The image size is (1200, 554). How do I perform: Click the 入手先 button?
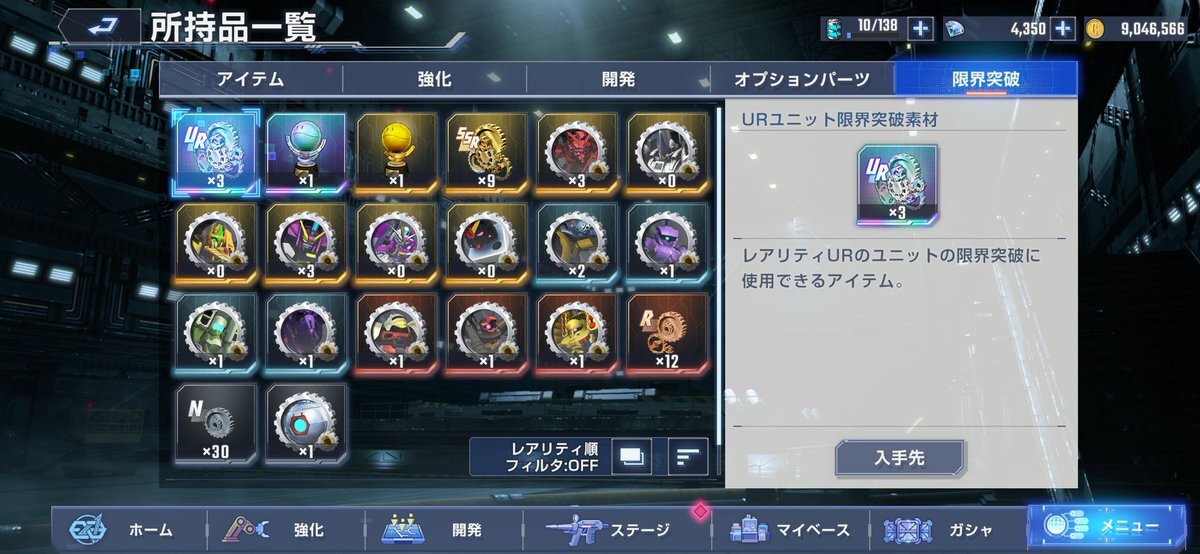(901, 457)
